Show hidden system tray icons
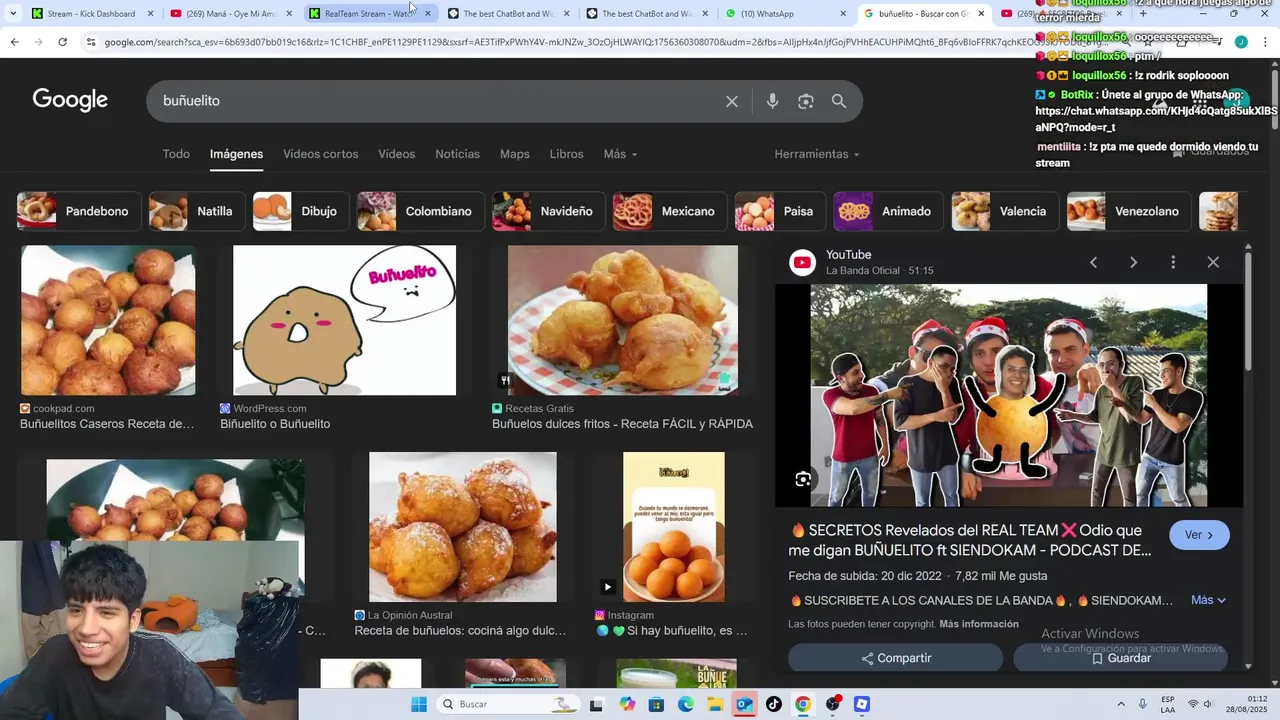 1121,704
